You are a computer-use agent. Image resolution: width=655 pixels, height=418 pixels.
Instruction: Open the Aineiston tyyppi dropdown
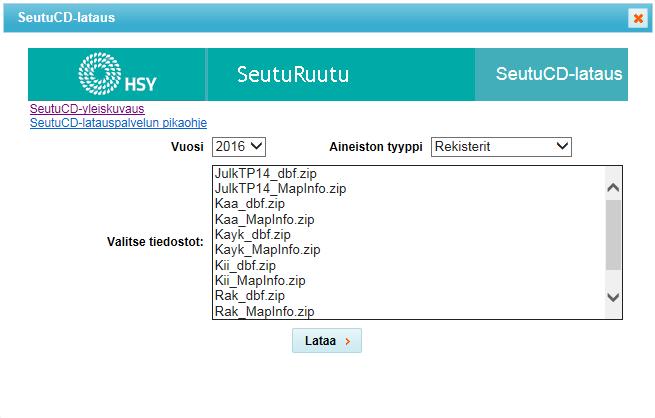501,147
